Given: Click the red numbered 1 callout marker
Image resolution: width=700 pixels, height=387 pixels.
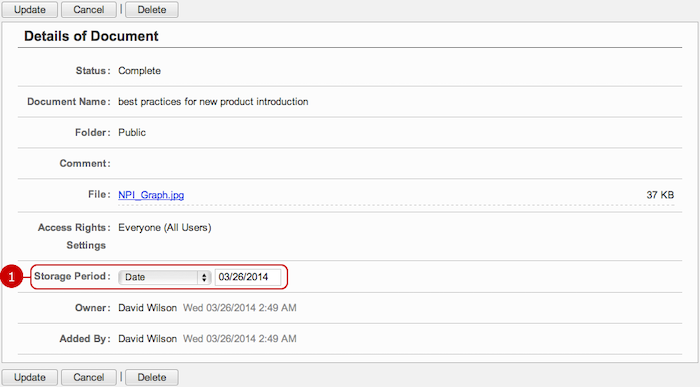Looking at the screenshot, I should 12,277.
